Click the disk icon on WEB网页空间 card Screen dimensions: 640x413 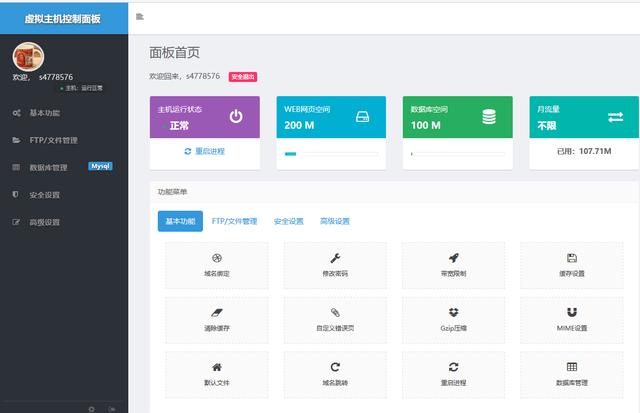362,117
